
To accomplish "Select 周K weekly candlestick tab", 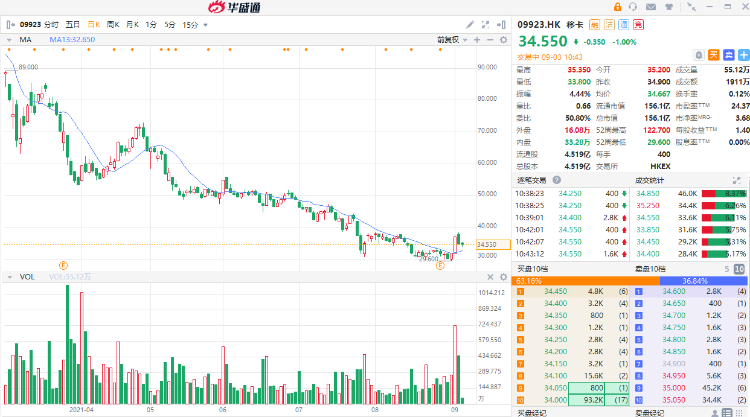I will (113, 25).
